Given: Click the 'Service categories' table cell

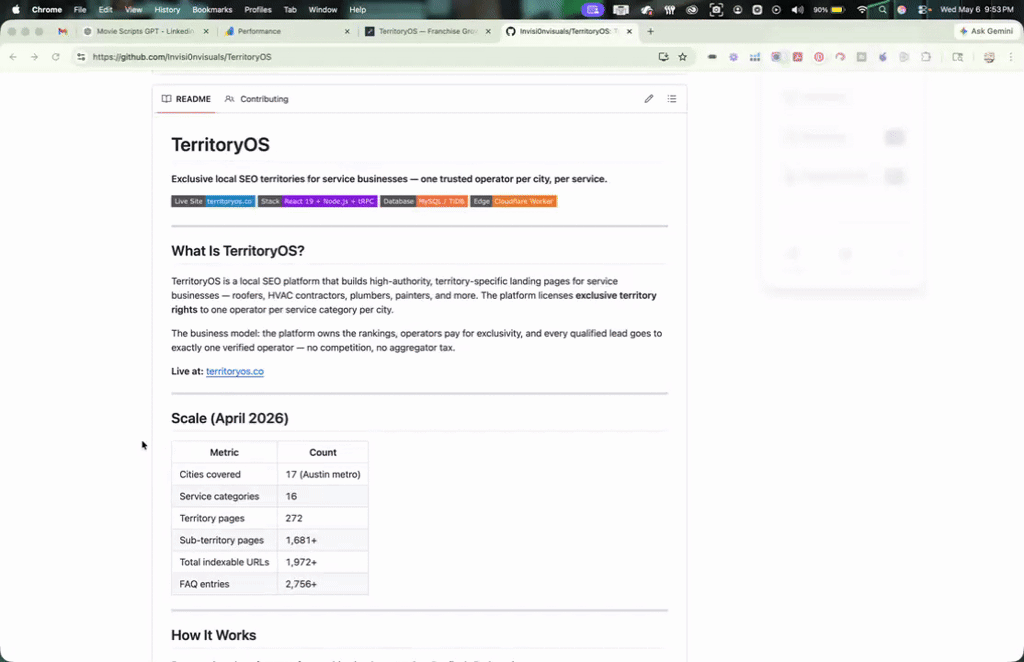Looking at the screenshot, I should pyautogui.click(x=225, y=496).
